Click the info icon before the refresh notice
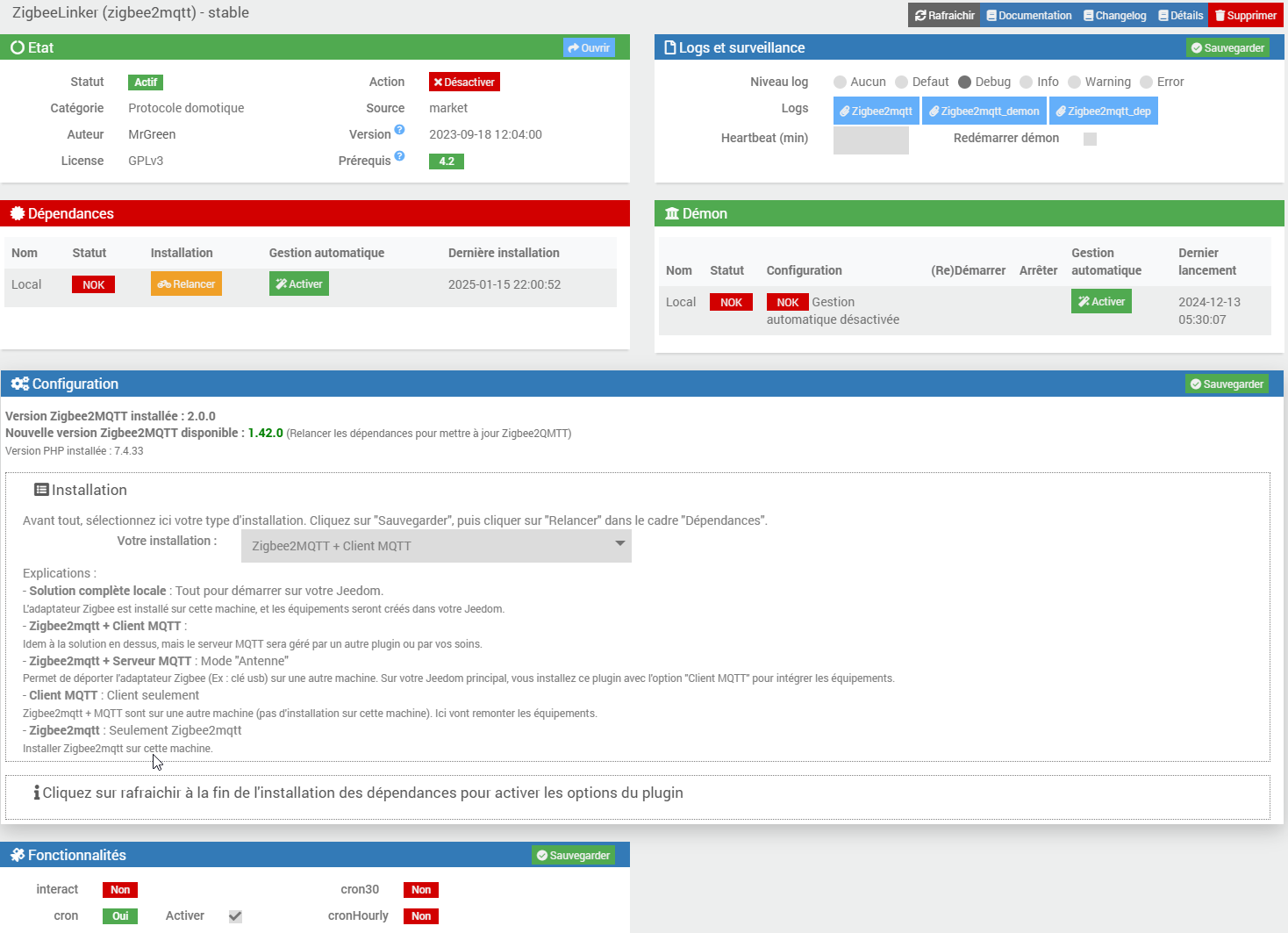 [37, 793]
